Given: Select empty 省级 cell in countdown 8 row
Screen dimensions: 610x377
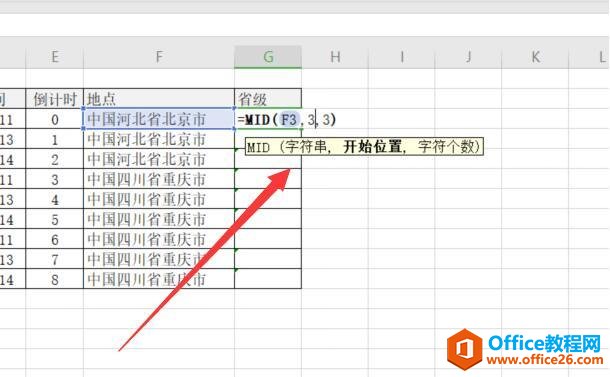Looking at the screenshot, I should click(x=268, y=279).
